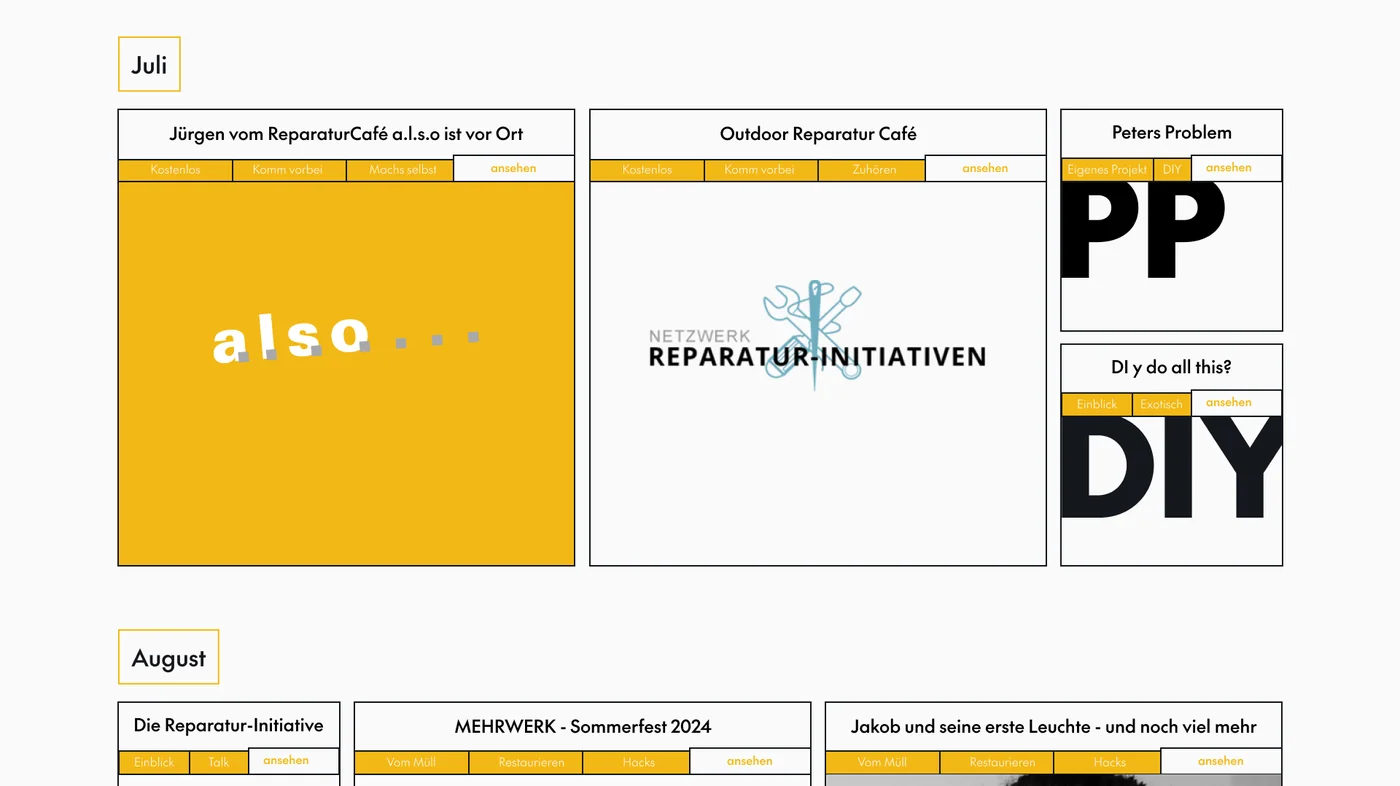Open the PP image on Peters Problem card
The height and width of the screenshot is (786, 1400).
click(1172, 255)
